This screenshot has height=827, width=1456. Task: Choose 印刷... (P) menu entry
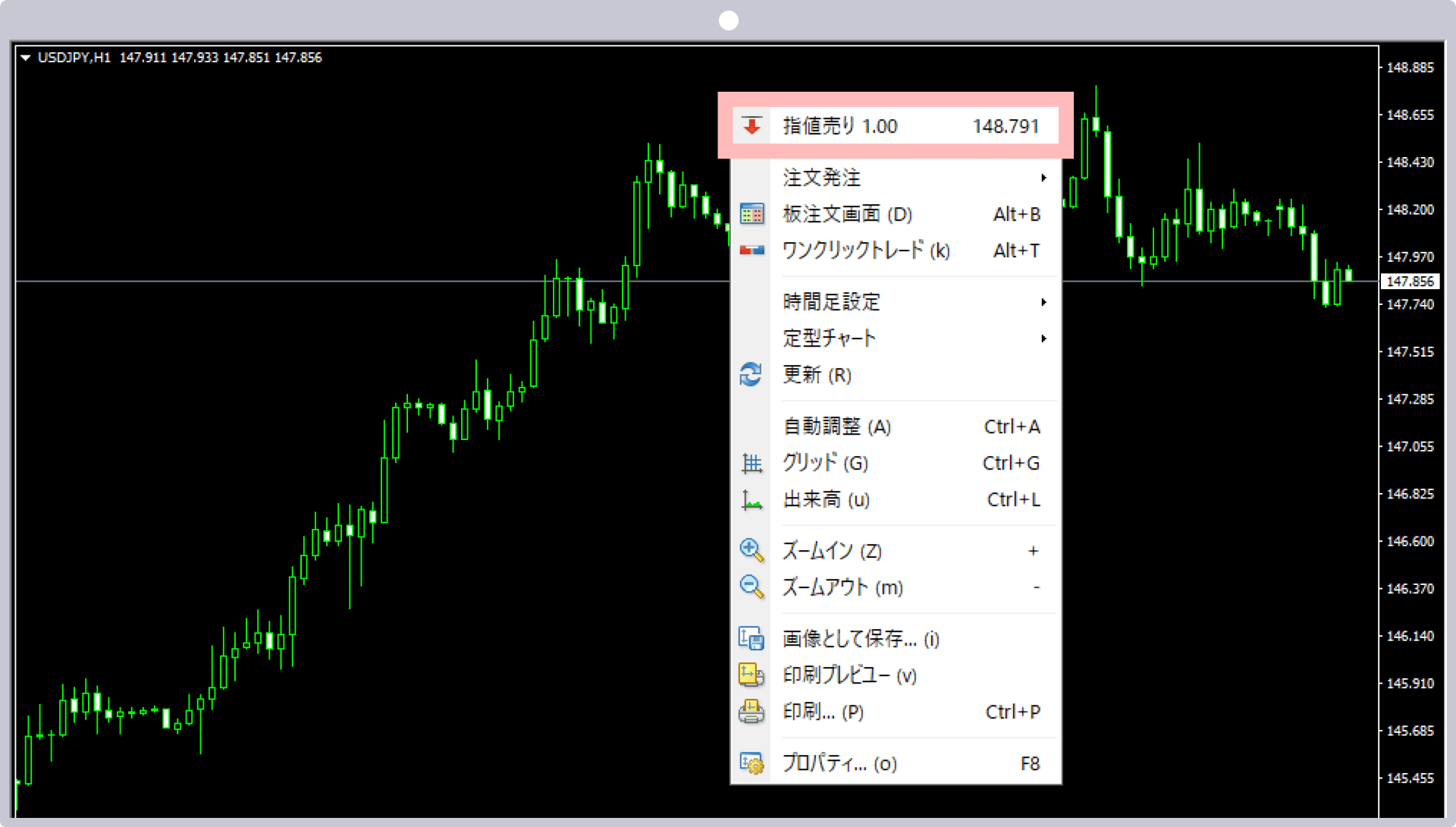[896, 712]
